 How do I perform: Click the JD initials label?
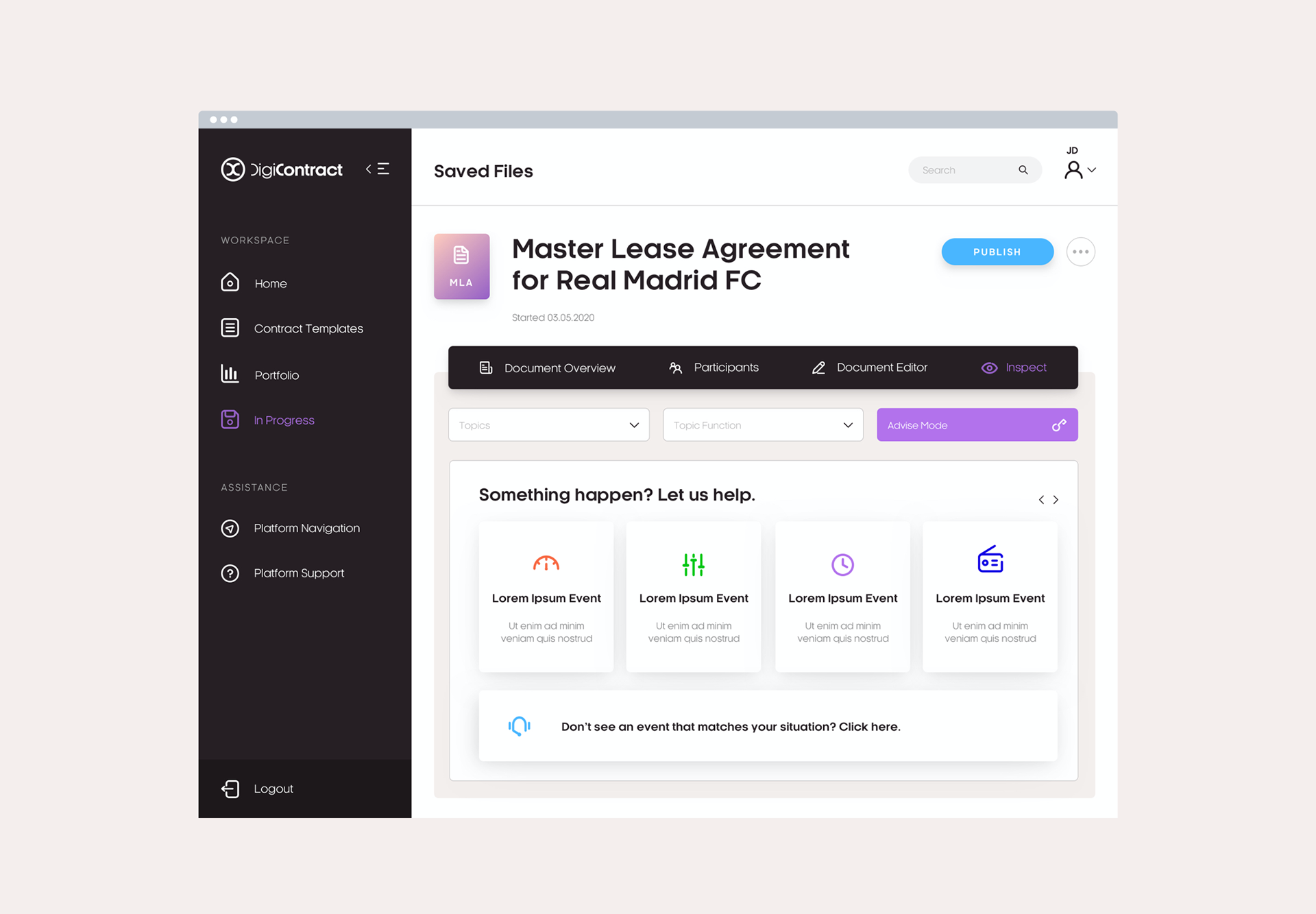pyautogui.click(x=1072, y=150)
